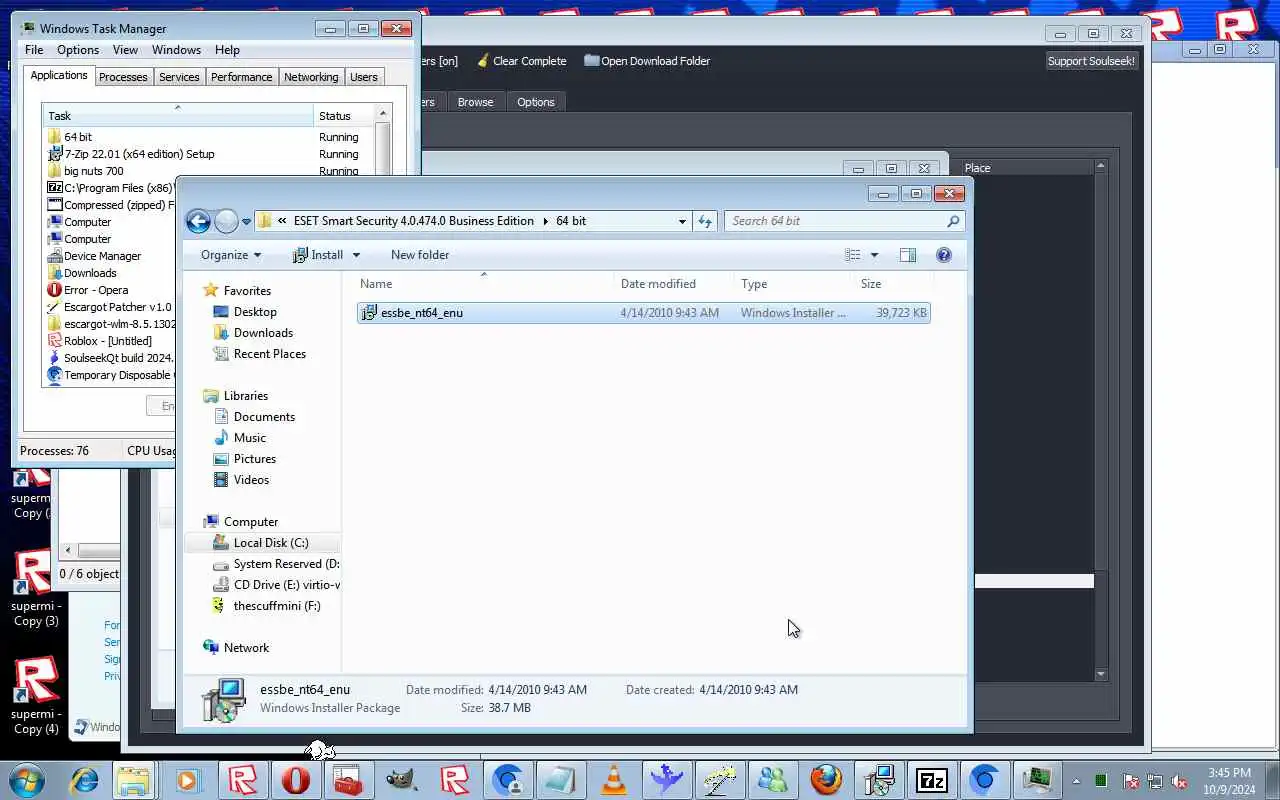Show hidden system tray icons arrow
This screenshot has width=1280, height=800.
[1076, 781]
